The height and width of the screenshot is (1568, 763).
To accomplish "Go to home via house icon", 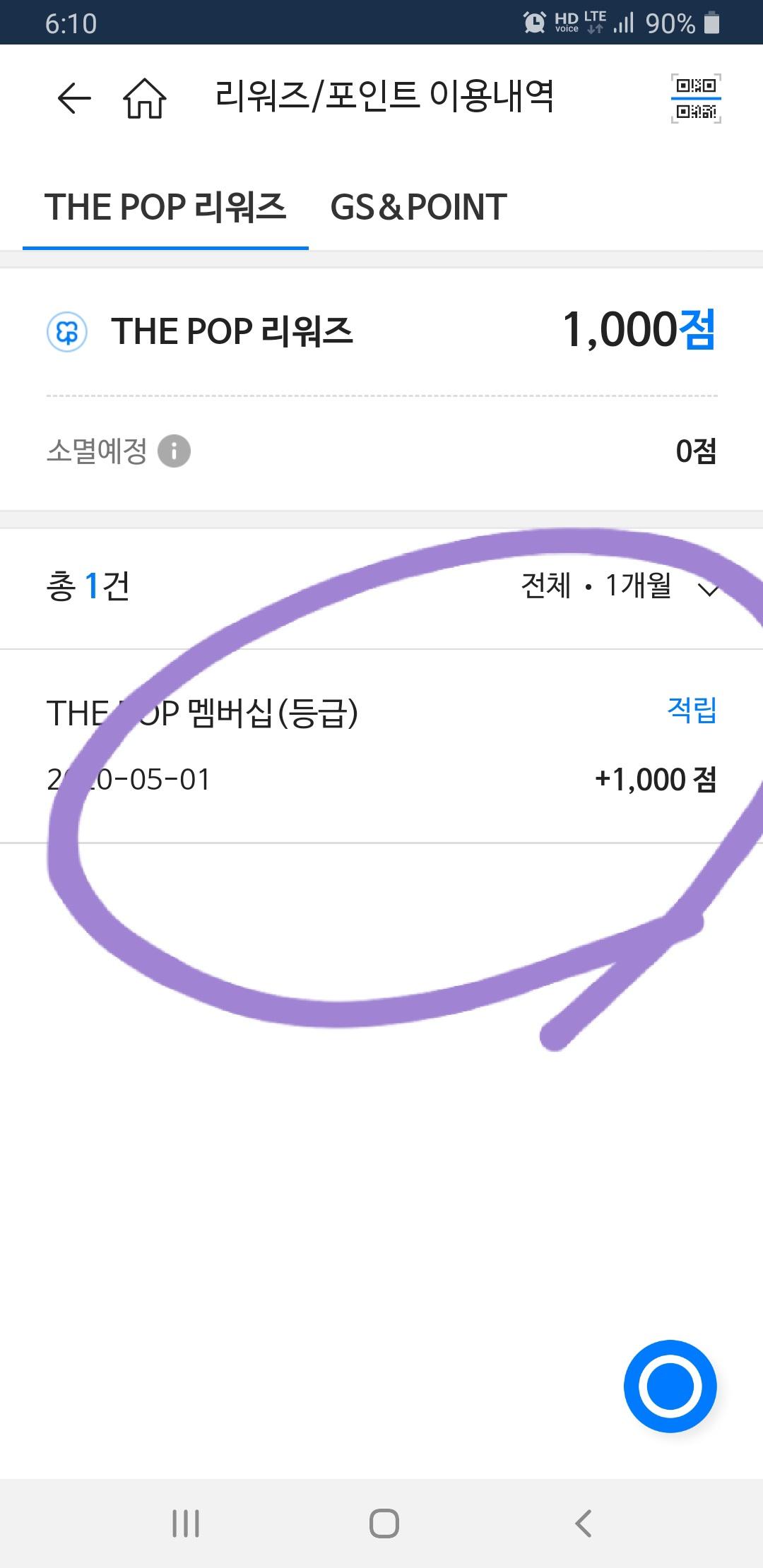I will pyautogui.click(x=145, y=97).
